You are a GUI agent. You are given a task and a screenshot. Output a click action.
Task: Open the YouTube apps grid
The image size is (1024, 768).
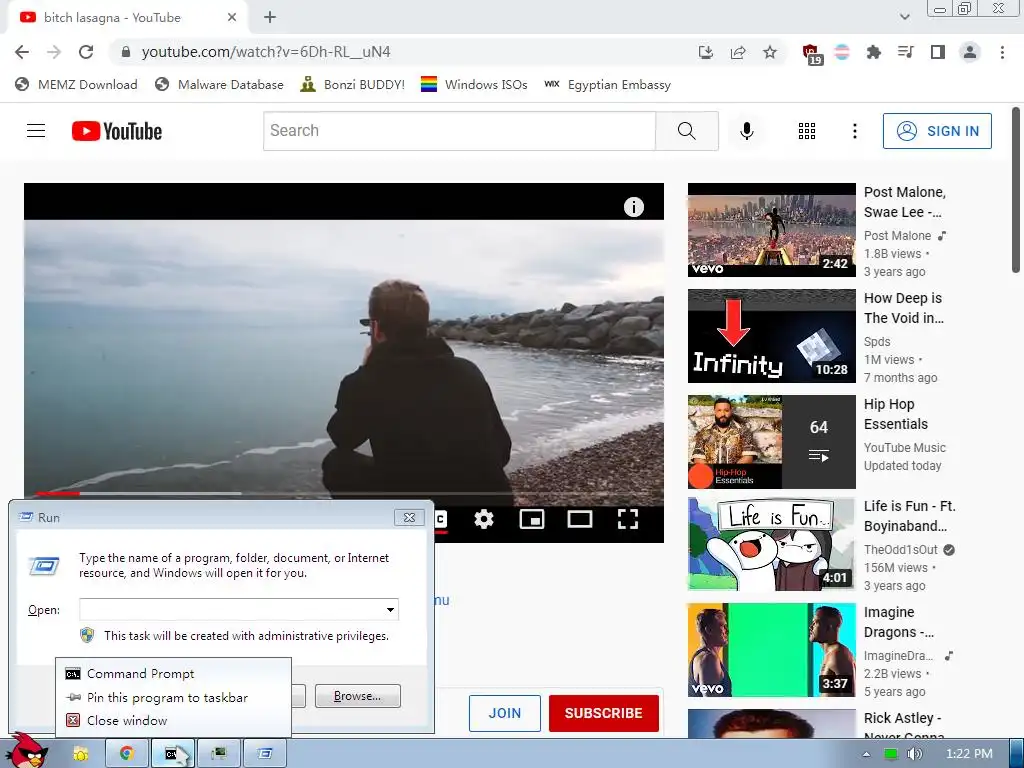pos(807,131)
